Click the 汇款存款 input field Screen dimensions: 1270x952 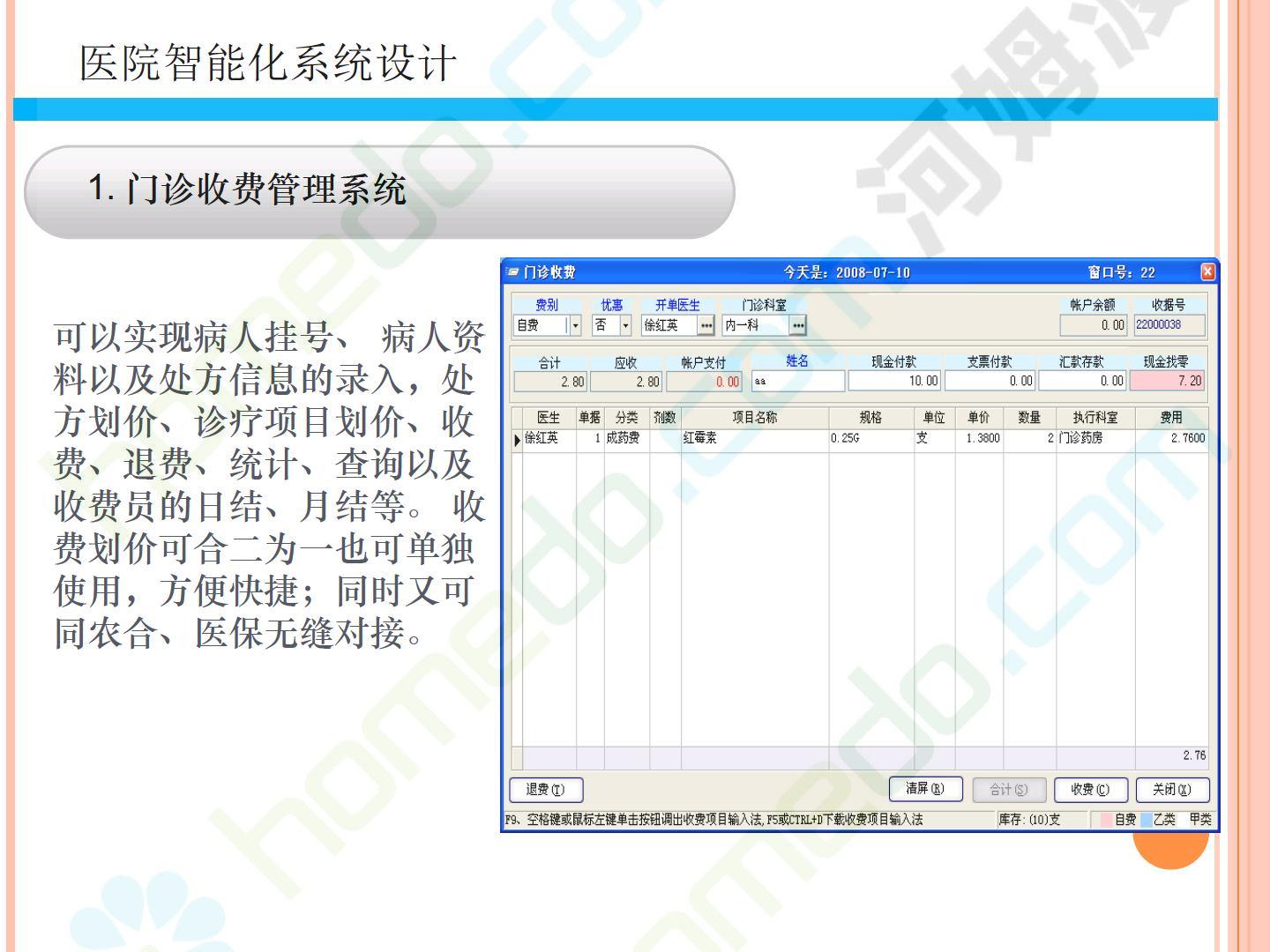pyautogui.click(x=1082, y=381)
